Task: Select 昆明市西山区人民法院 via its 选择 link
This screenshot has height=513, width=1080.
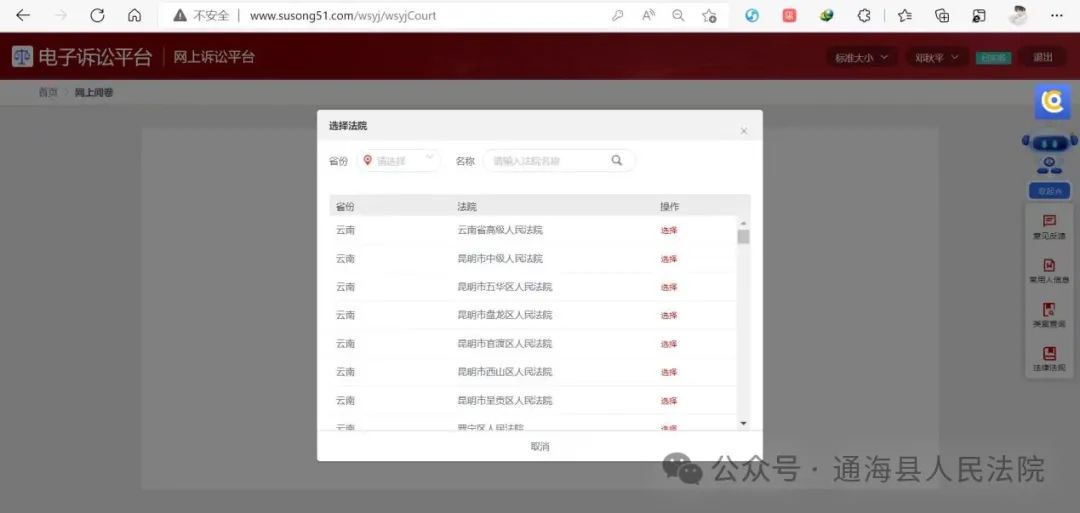Action: pyautogui.click(x=669, y=373)
